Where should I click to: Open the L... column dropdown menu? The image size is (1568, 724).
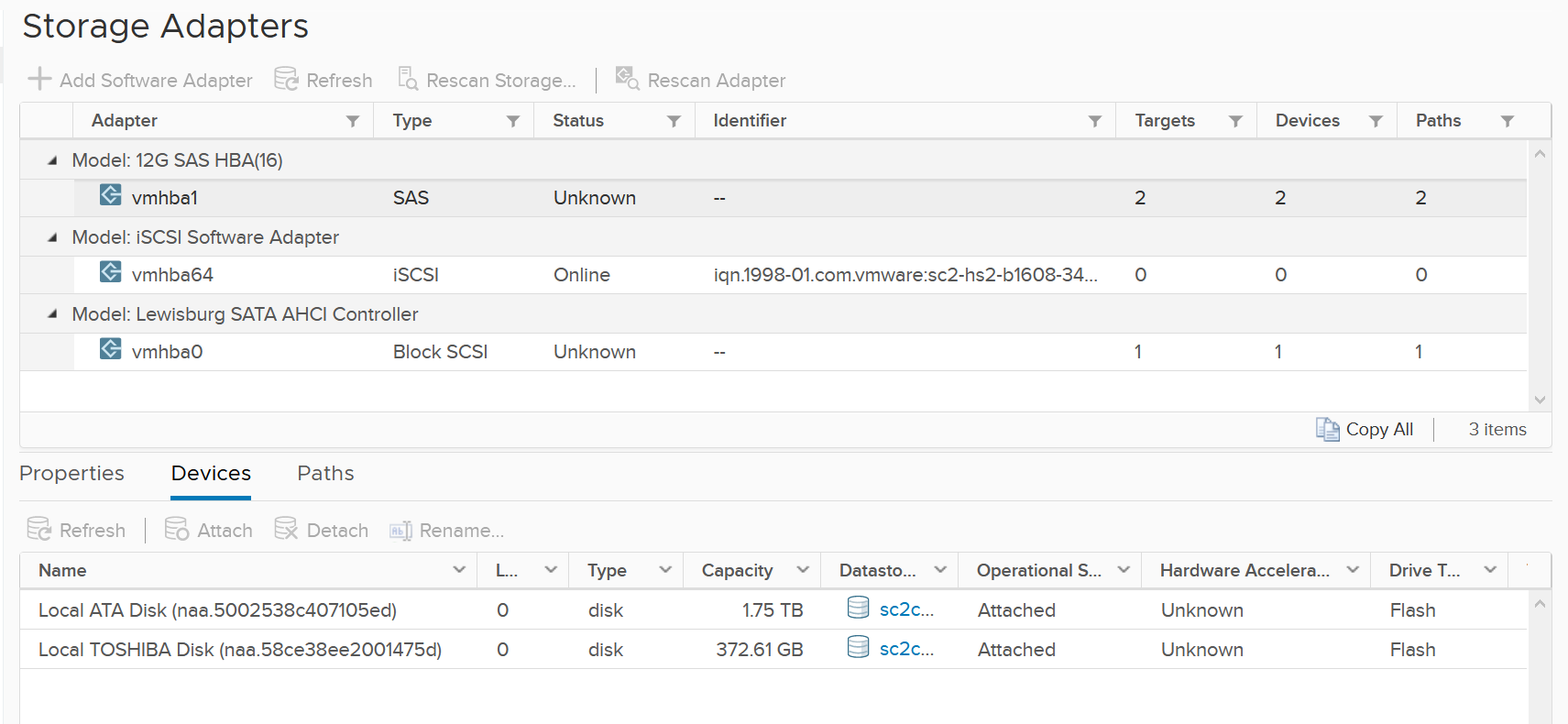click(x=551, y=570)
